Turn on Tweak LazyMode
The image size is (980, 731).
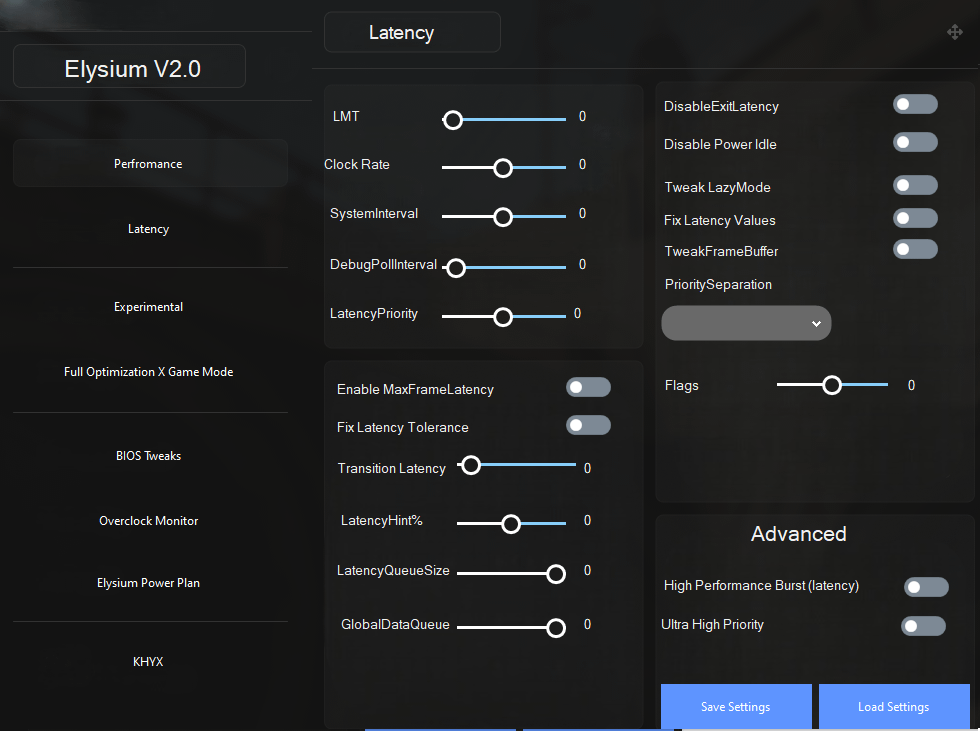coord(915,185)
